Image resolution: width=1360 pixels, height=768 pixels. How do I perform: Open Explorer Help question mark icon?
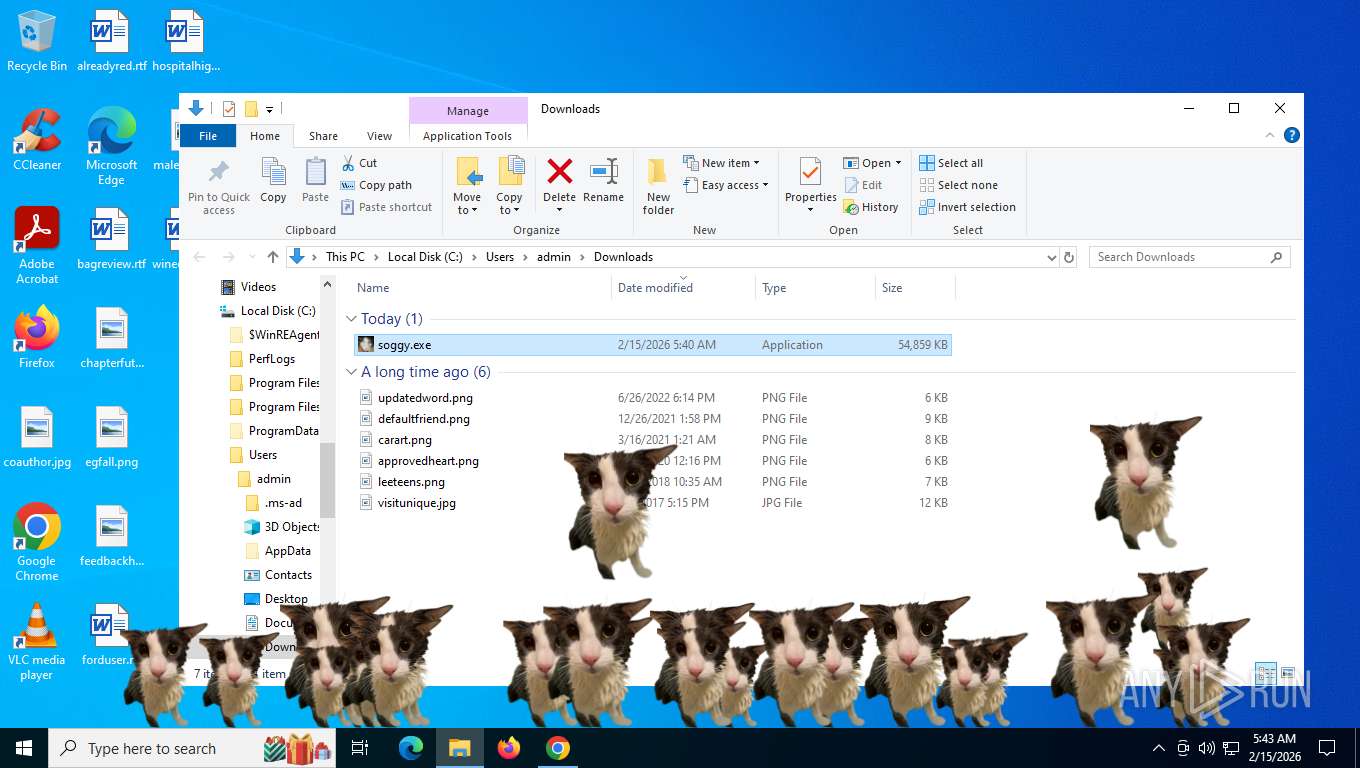pyautogui.click(x=1292, y=136)
